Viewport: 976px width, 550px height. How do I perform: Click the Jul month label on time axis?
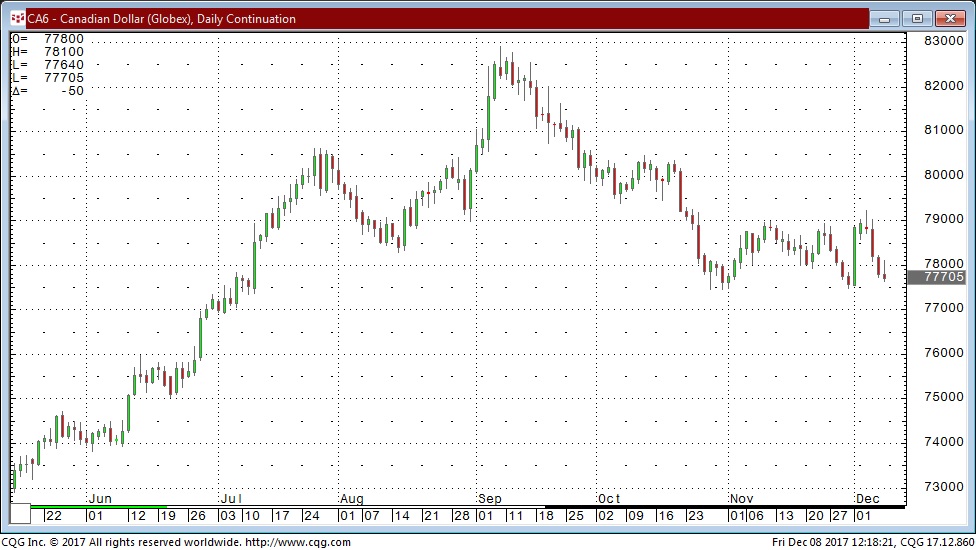point(231,498)
